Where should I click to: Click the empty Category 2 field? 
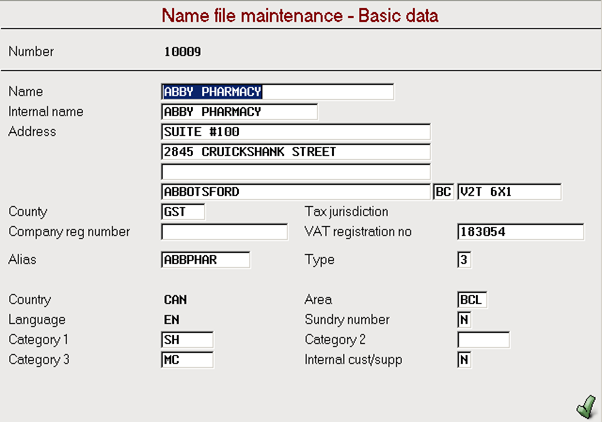[x=483, y=339]
